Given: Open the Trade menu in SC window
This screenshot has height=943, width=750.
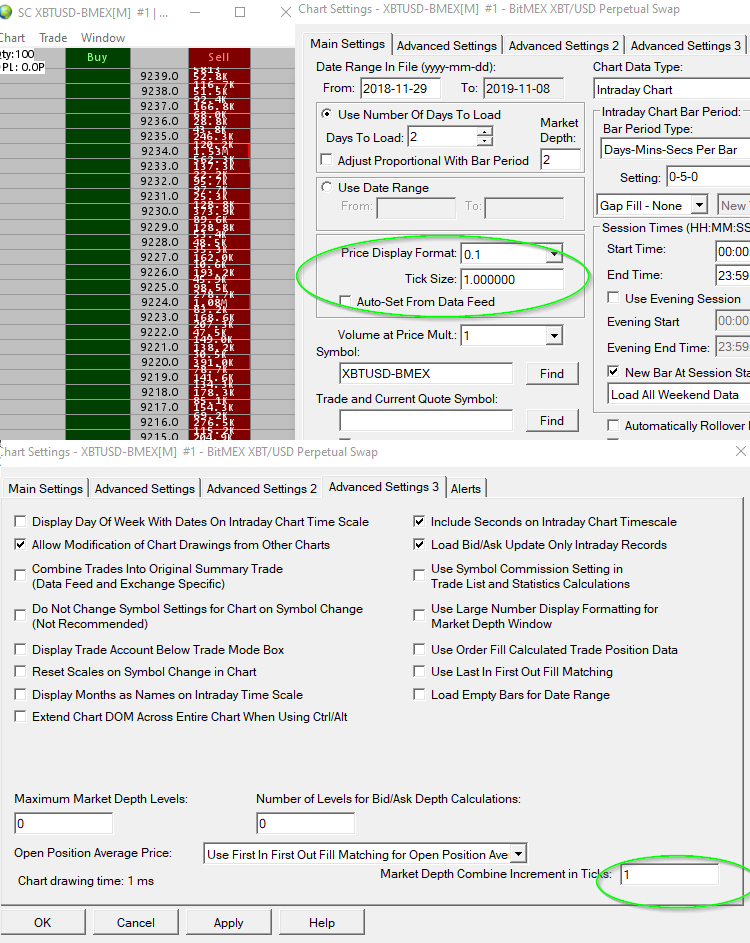Looking at the screenshot, I should pos(53,38).
